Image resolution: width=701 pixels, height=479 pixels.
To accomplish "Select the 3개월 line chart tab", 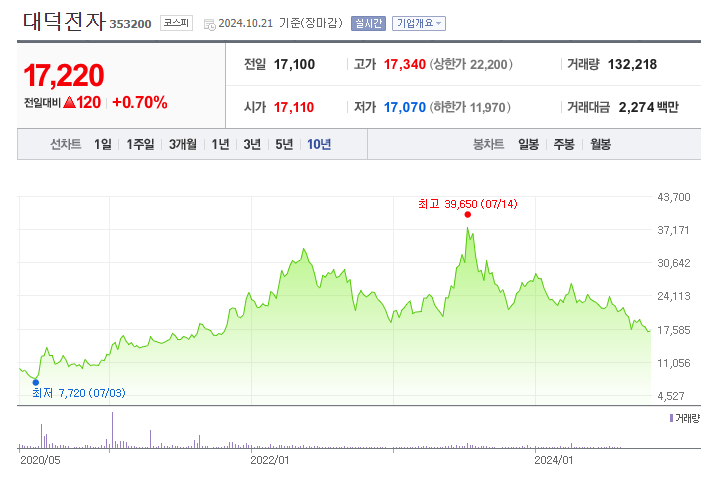I will point(182,144).
